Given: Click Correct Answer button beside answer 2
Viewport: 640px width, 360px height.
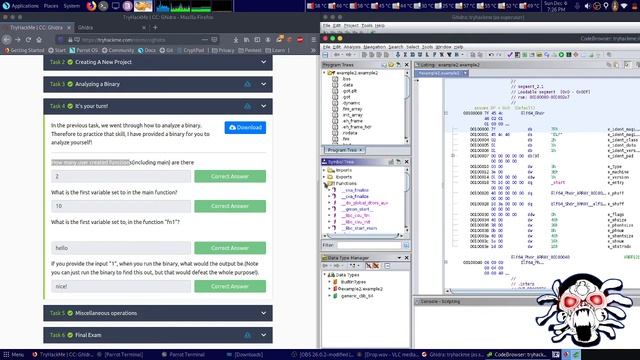Looking at the screenshot, I should [x=230, y=176].
